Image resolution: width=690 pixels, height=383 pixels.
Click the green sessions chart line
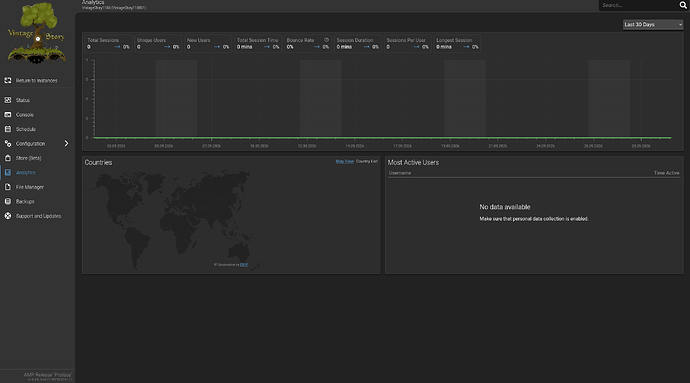coord(382,138)
